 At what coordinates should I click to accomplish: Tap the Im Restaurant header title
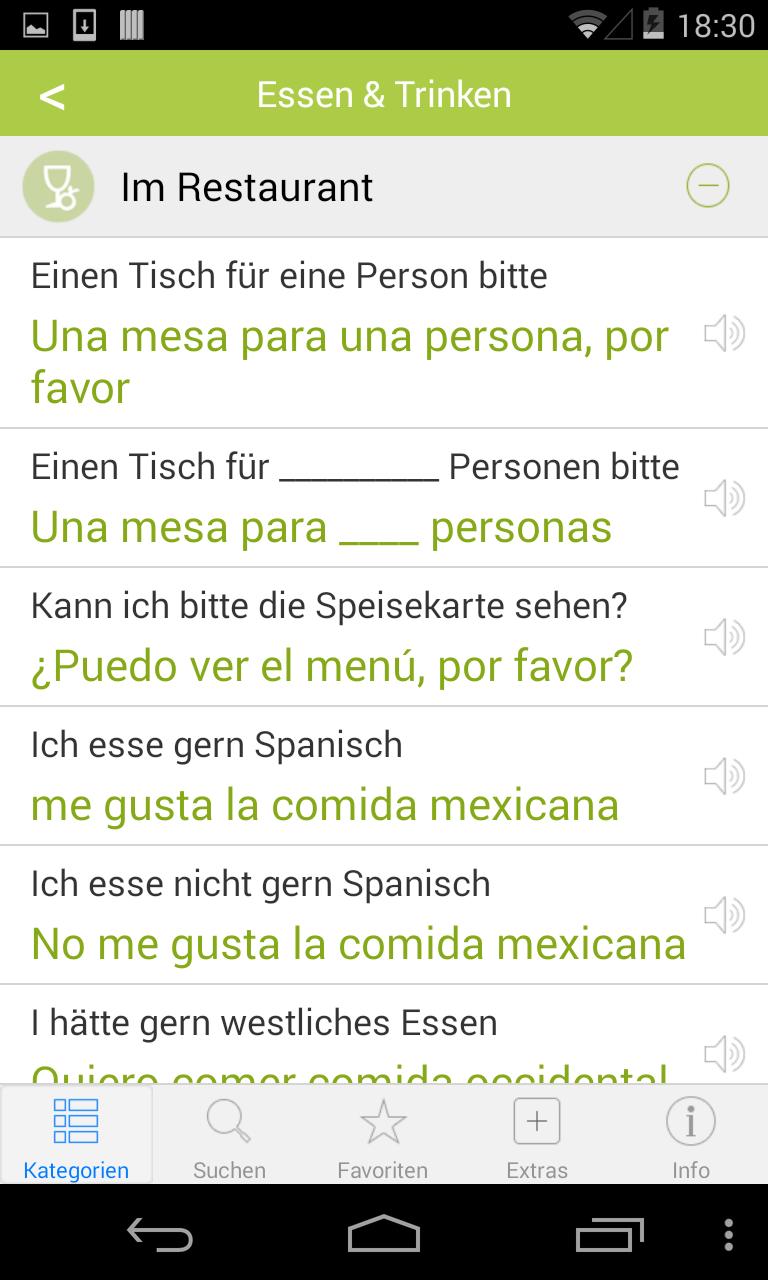247,187
